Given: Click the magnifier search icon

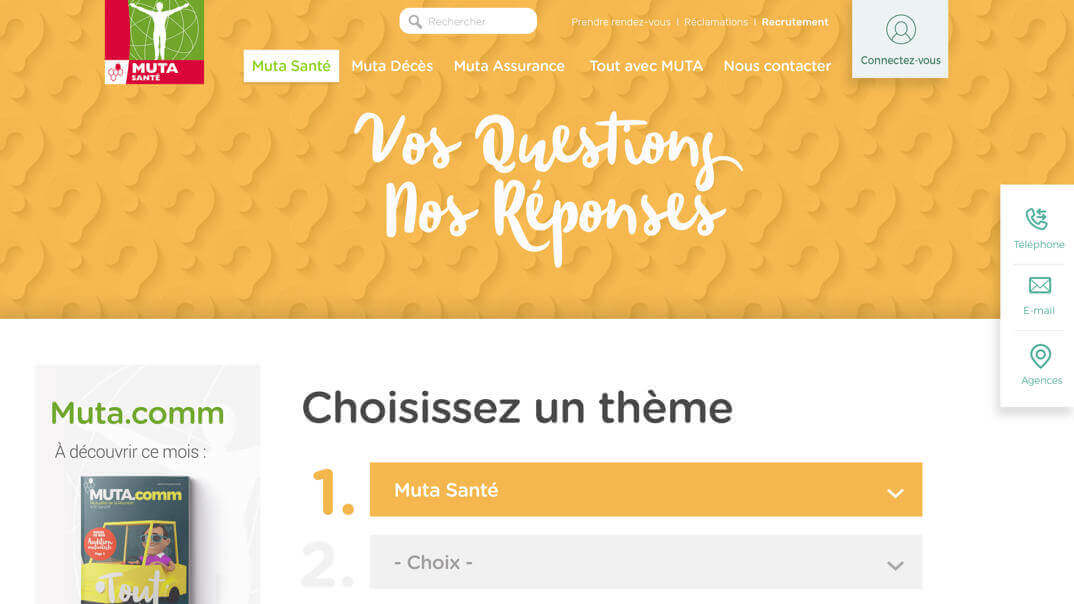Looking at the screenshot, I should [x=415, y=22].
